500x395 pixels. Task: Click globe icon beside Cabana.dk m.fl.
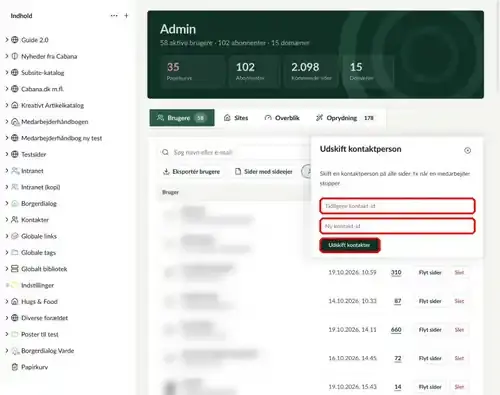[15, 89]
